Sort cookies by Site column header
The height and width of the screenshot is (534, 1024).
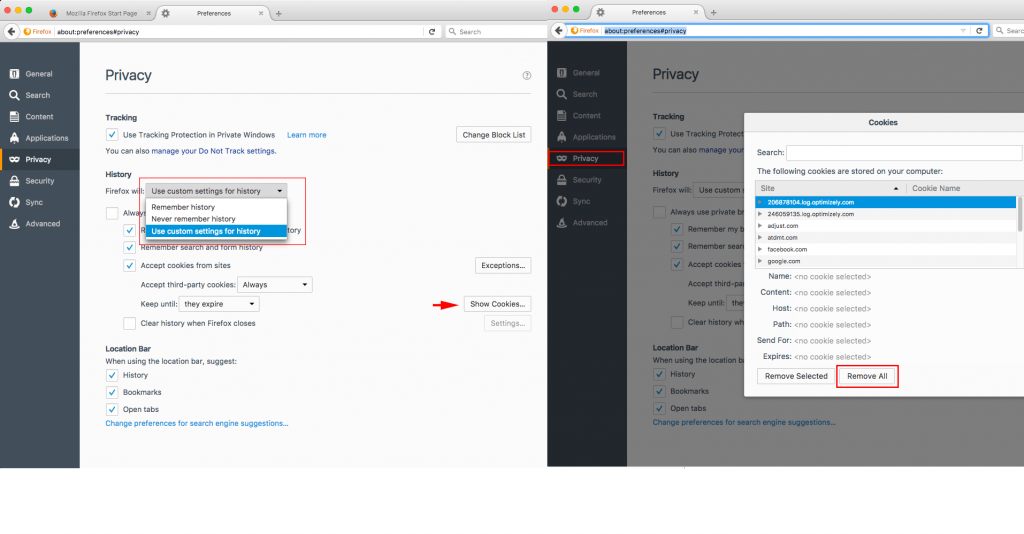tap(831, 188)
